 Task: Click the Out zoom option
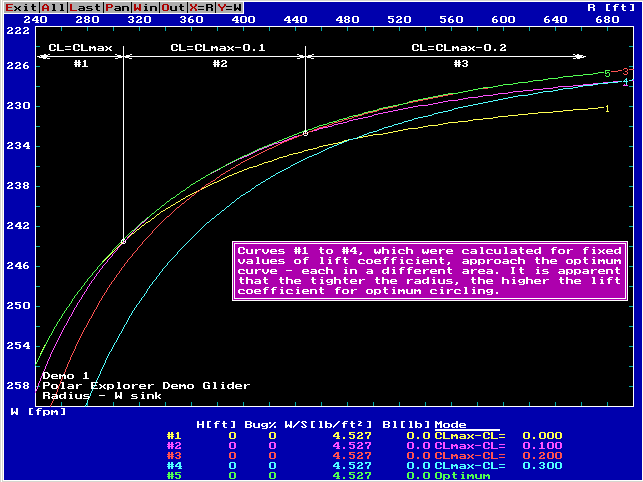174,7
